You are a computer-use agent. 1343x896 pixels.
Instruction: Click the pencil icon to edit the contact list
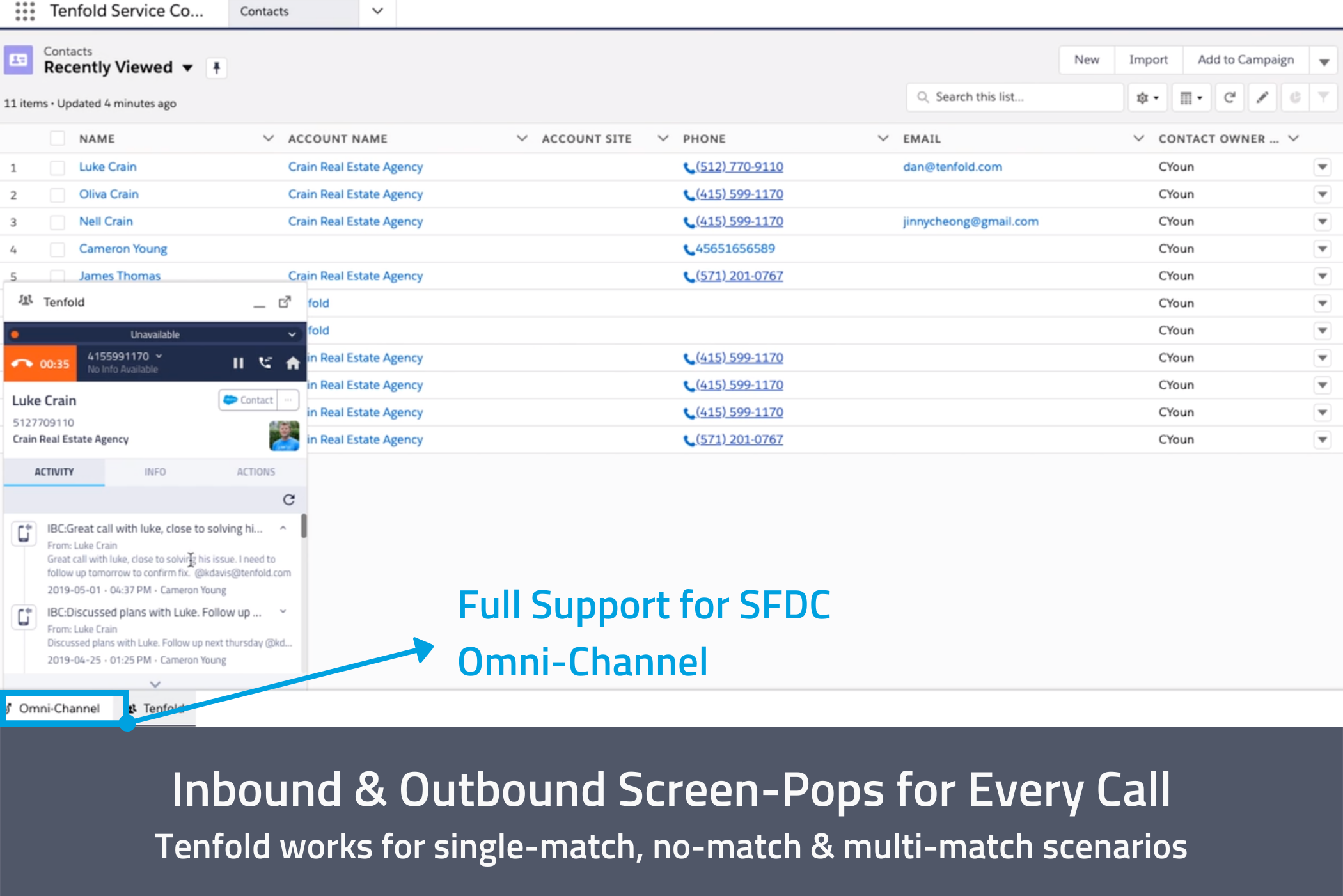point(1262,97)
